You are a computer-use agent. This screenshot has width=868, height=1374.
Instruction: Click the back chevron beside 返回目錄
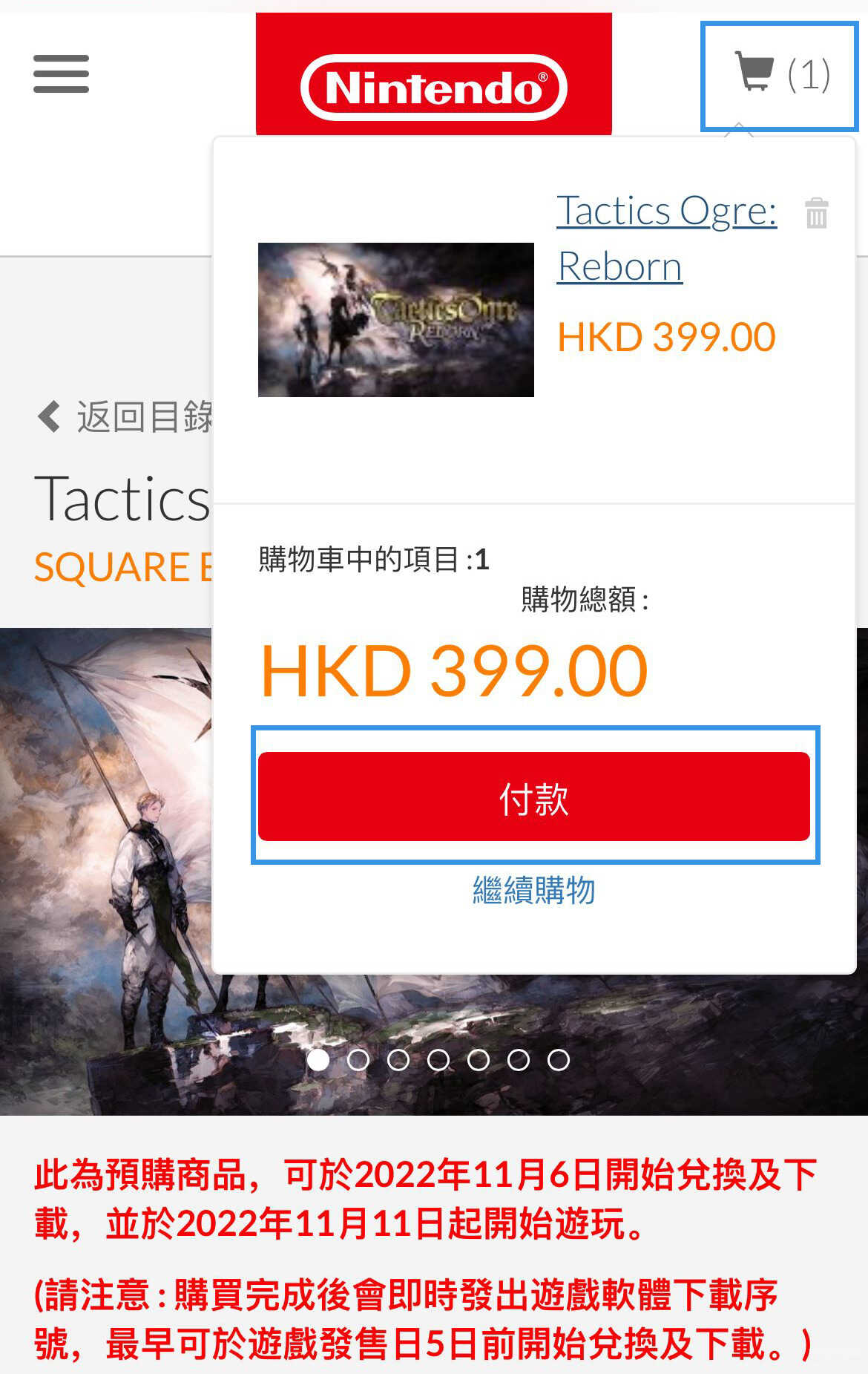pyautogui.click(x=49, y=416)
